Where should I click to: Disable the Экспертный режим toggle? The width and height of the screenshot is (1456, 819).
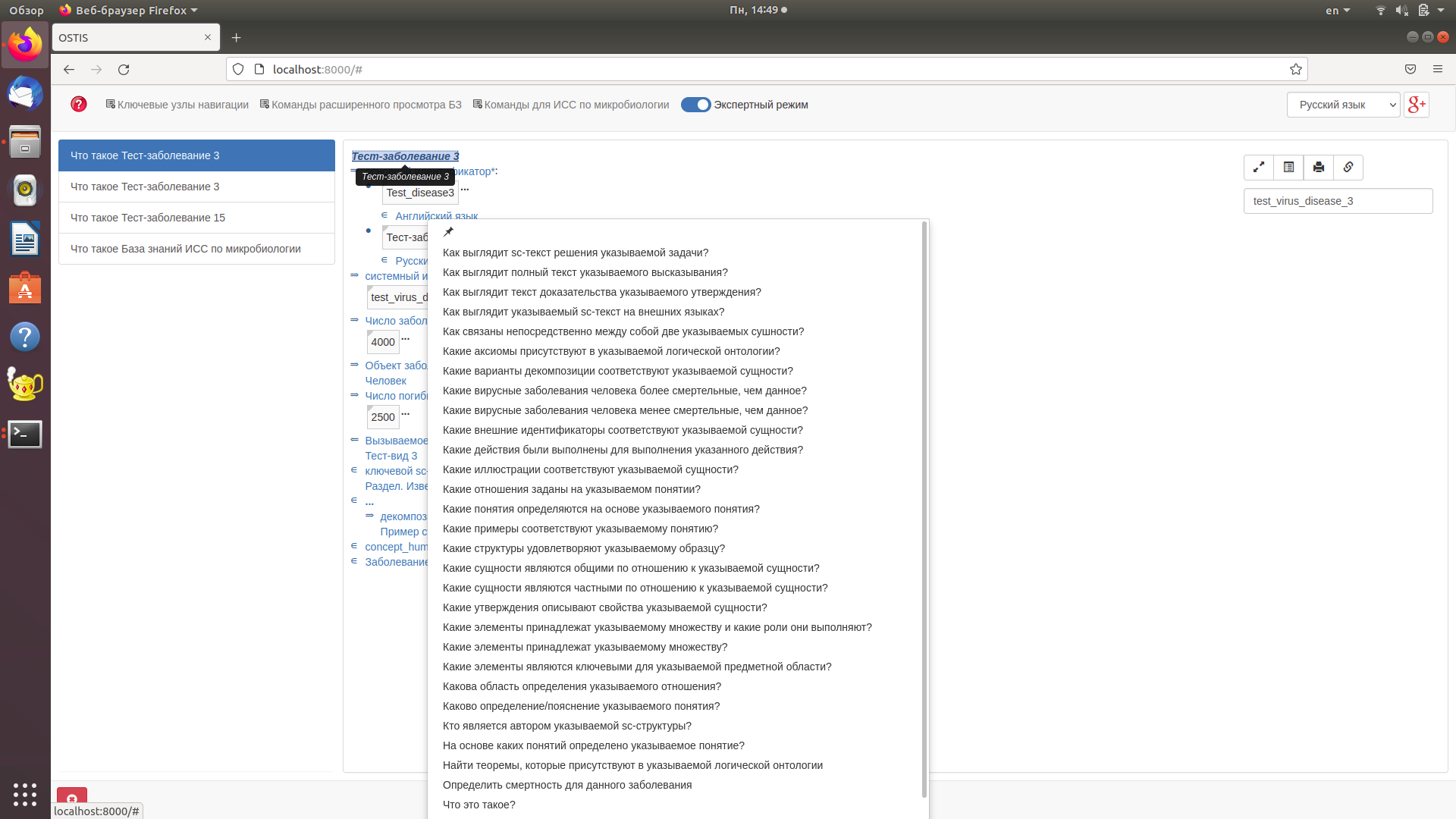pos(695,105)
